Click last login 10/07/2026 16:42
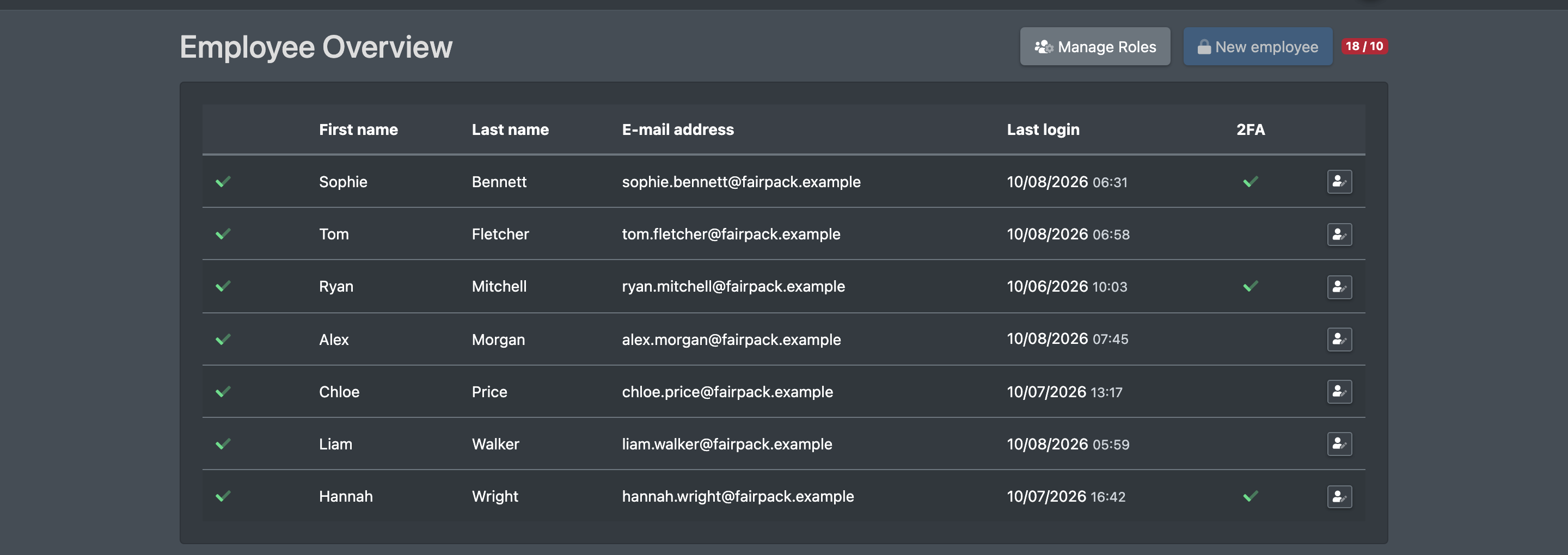 (x=1066, y=497)
